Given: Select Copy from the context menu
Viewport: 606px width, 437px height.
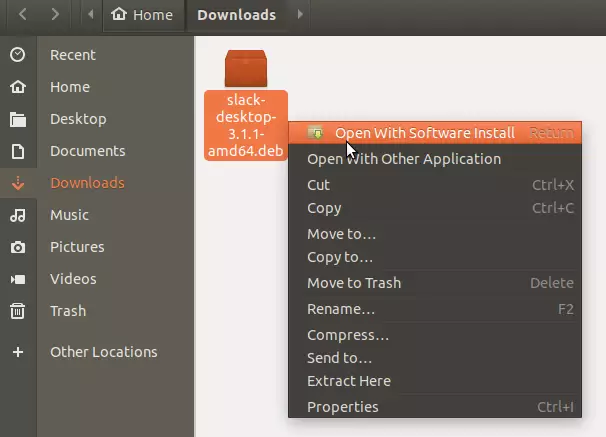Looking at the screenshot, I should point(435,208).
